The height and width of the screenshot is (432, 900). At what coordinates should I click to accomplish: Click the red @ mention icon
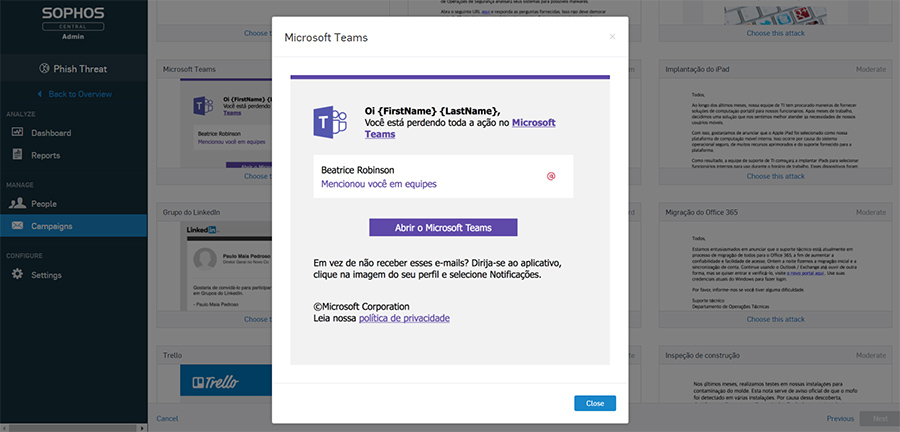pos(550,177)
